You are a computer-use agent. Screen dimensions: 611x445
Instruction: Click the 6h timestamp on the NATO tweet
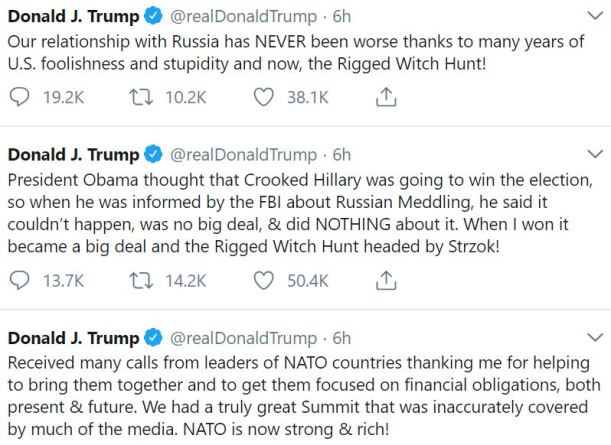(342, 339)
